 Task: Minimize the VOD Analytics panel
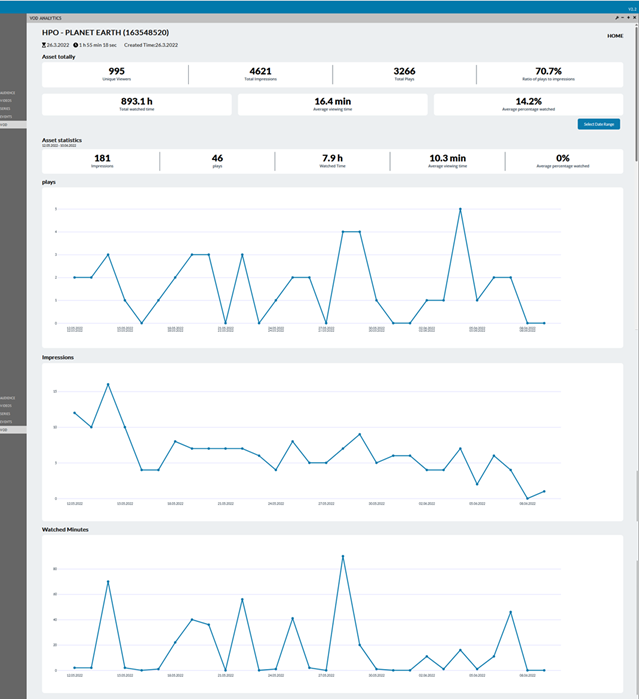622,19
